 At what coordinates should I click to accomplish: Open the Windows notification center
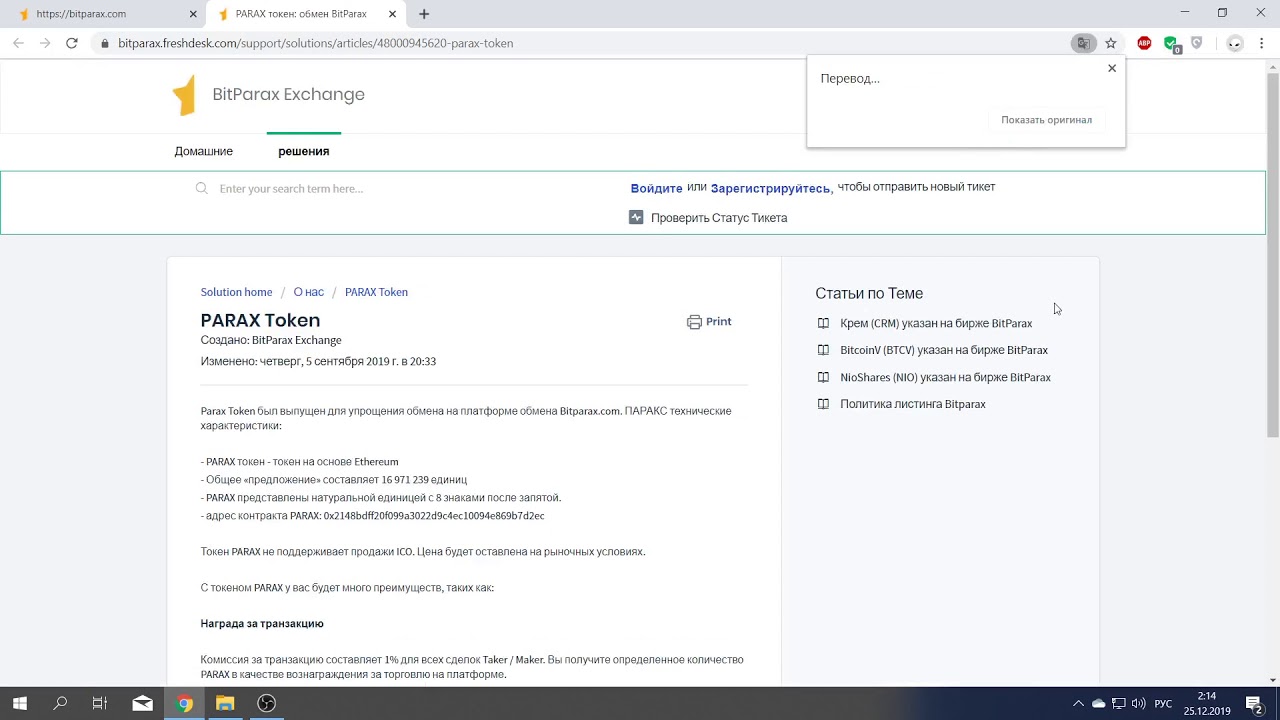(1254, 704)
